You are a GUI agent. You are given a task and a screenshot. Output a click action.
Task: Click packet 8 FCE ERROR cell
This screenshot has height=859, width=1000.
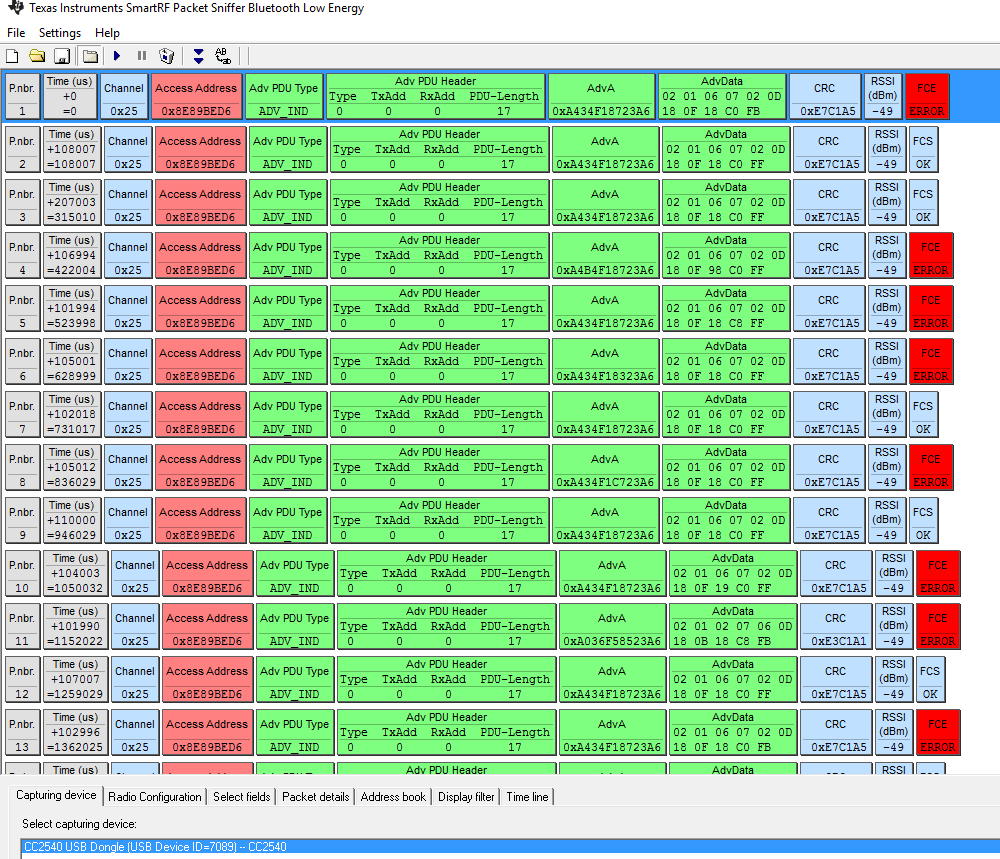click(930, 467)
